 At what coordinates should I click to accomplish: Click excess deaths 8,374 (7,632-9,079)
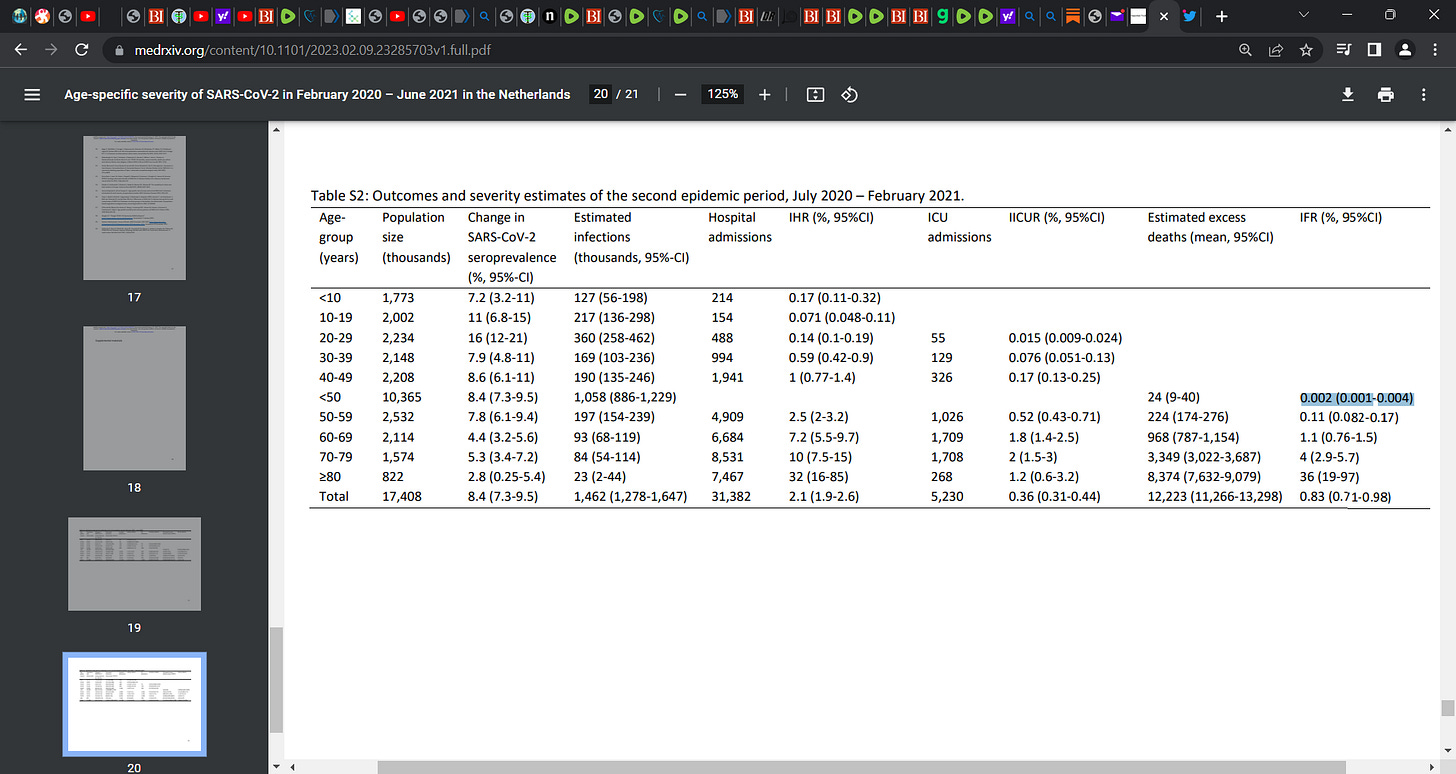pos(1209,477)
